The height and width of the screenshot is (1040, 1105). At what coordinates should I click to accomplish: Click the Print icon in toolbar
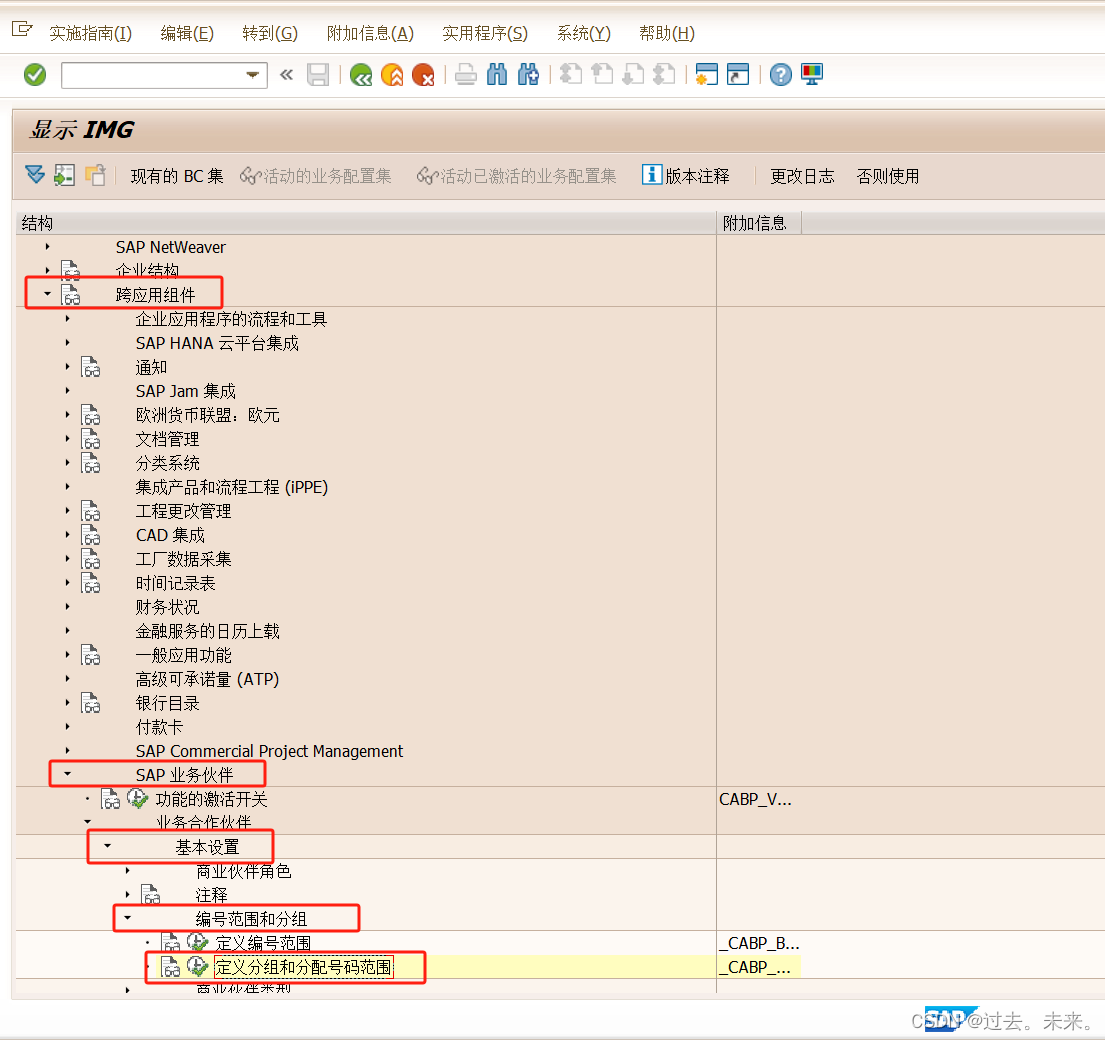[465, 75]
